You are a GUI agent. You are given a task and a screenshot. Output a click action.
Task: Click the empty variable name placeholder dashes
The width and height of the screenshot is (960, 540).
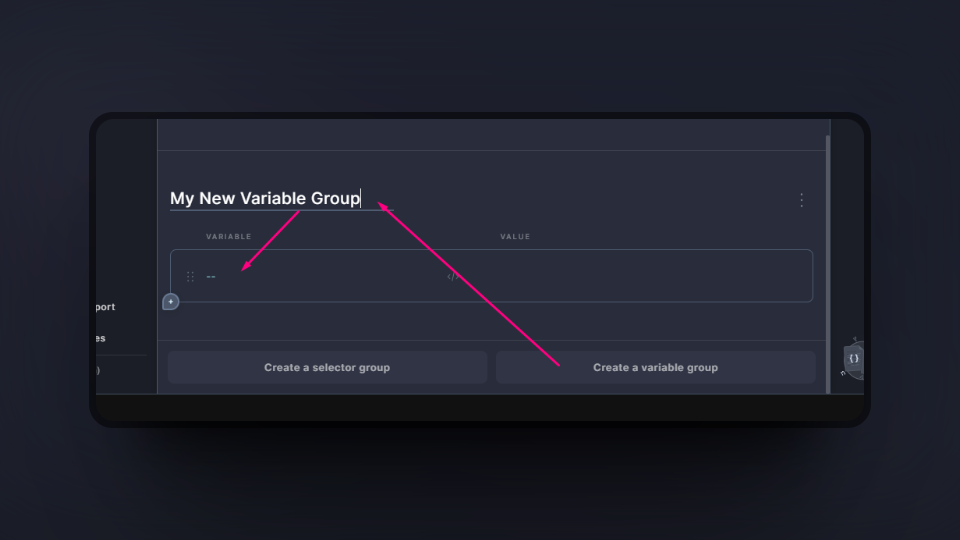tap(211, 277)
